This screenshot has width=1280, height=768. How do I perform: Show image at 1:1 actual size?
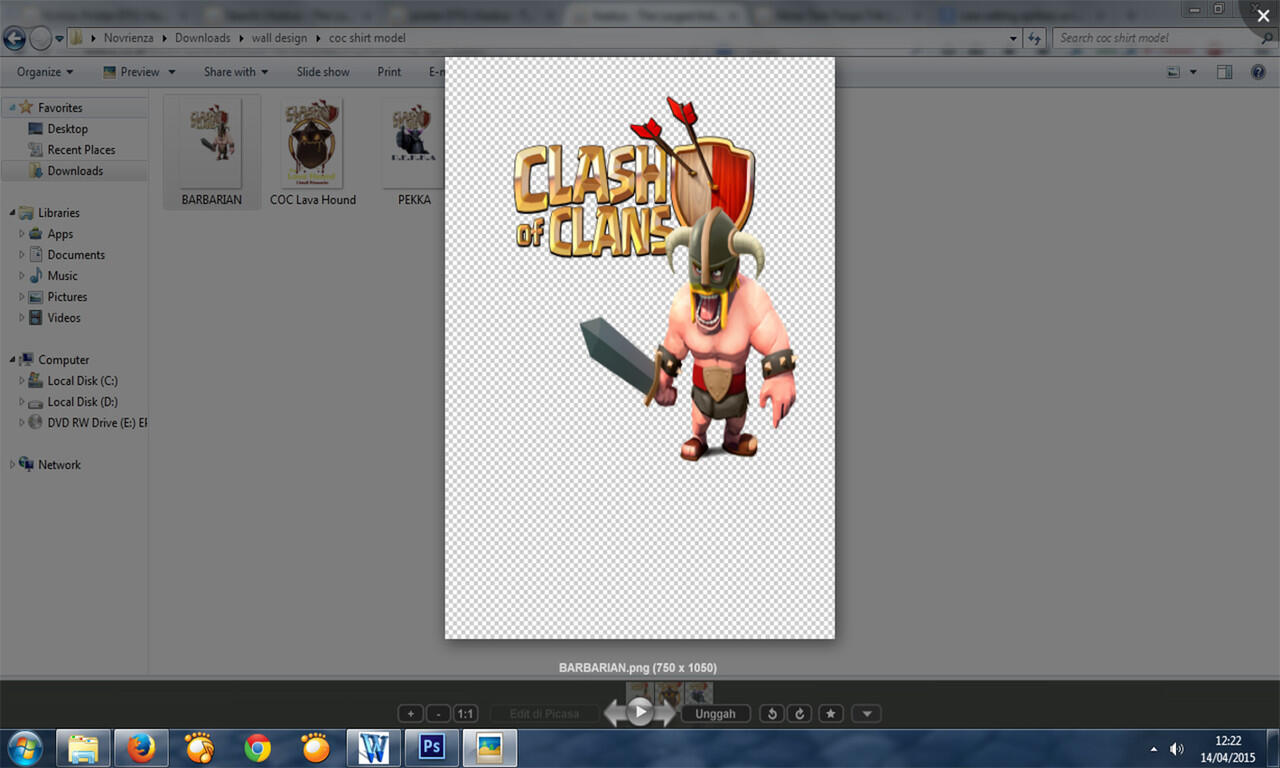465,714
